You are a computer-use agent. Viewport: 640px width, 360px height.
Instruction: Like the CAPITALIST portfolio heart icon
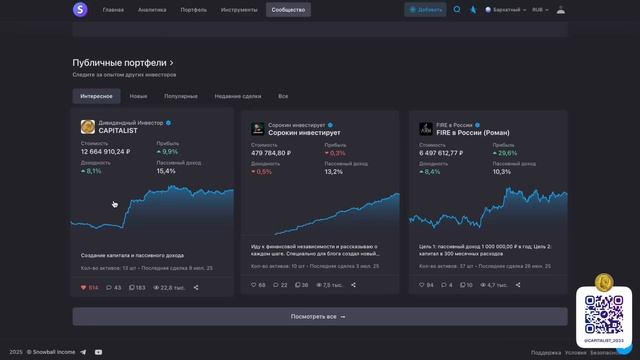(x=84, y=287)
